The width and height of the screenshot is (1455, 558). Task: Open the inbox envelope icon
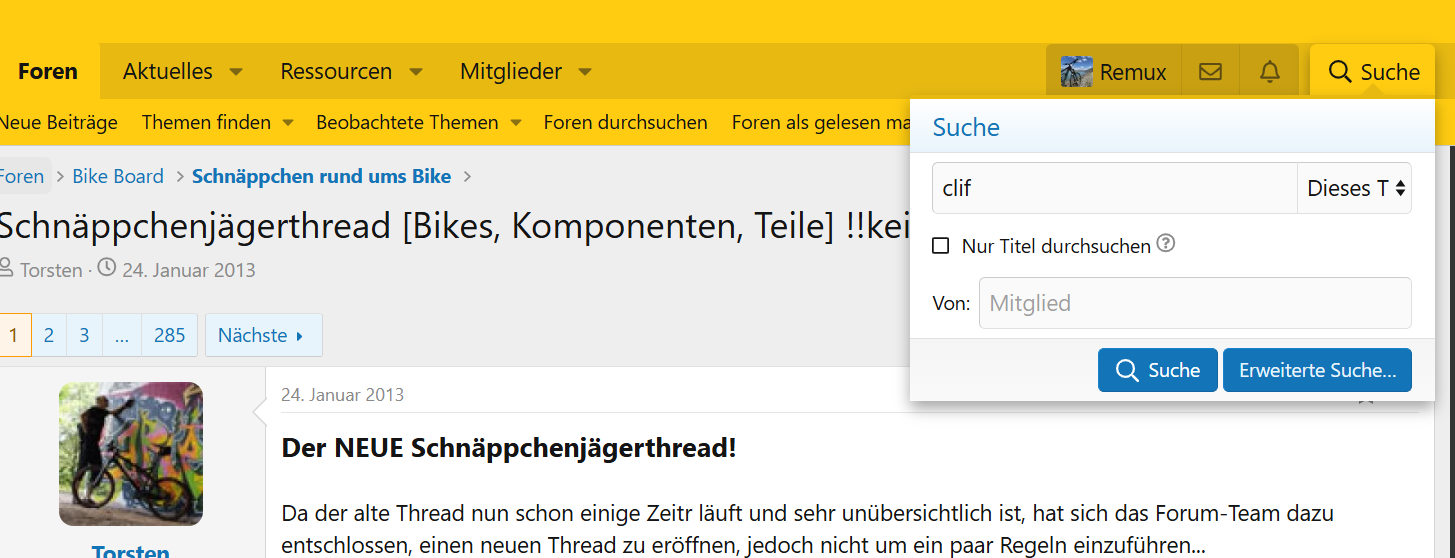pos(1210,72)
